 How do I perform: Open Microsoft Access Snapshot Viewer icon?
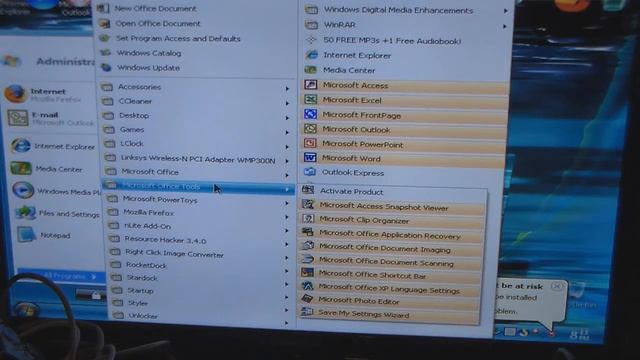point(308,205)
